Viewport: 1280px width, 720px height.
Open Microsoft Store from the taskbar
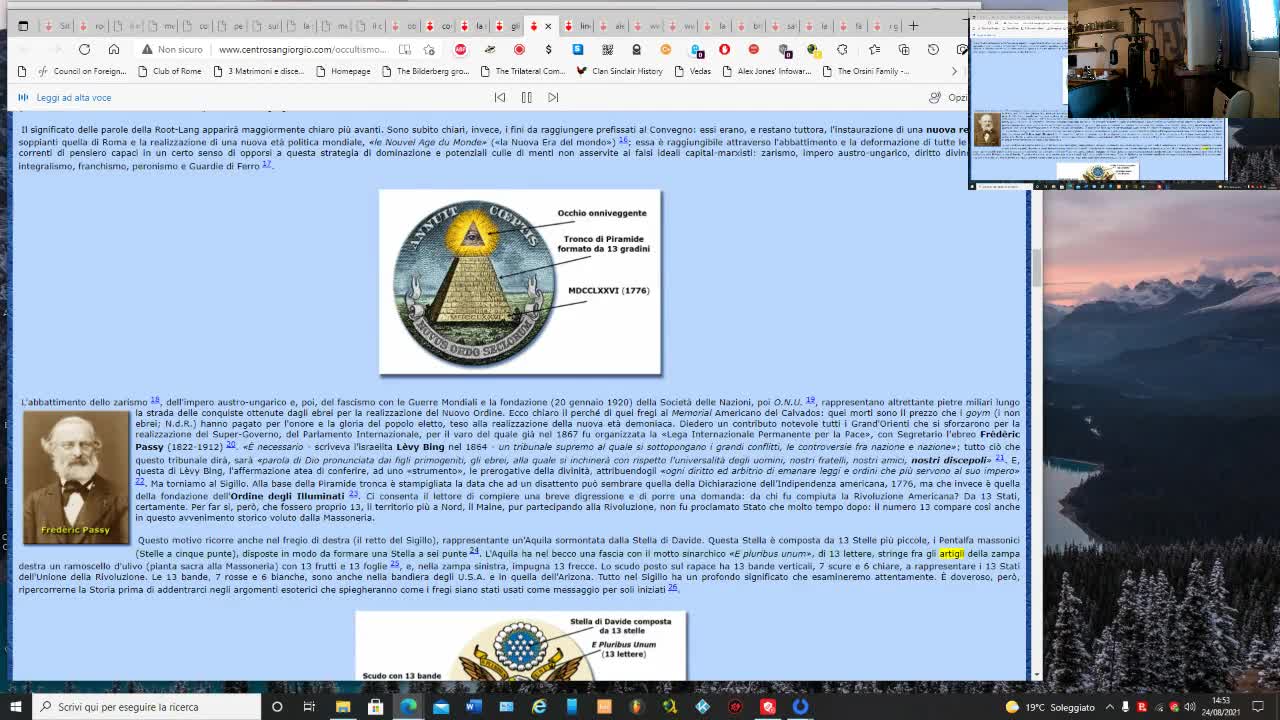pyautogui.click(x=375, y=707)
